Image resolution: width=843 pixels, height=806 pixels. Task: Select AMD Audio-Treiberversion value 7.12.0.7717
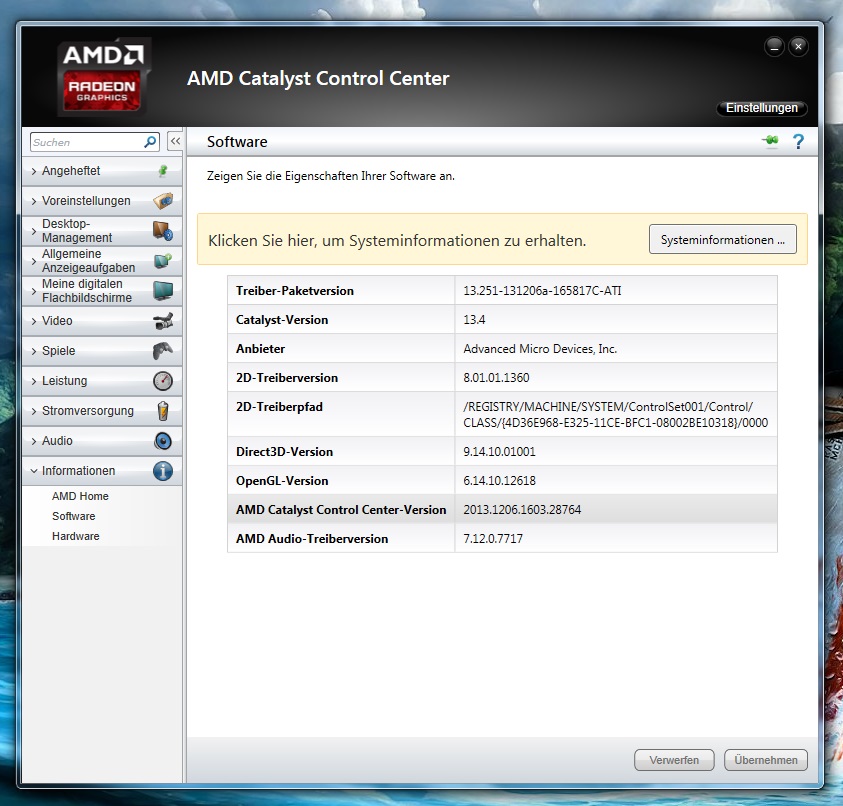pyautogui.click(x=493, y=539)
